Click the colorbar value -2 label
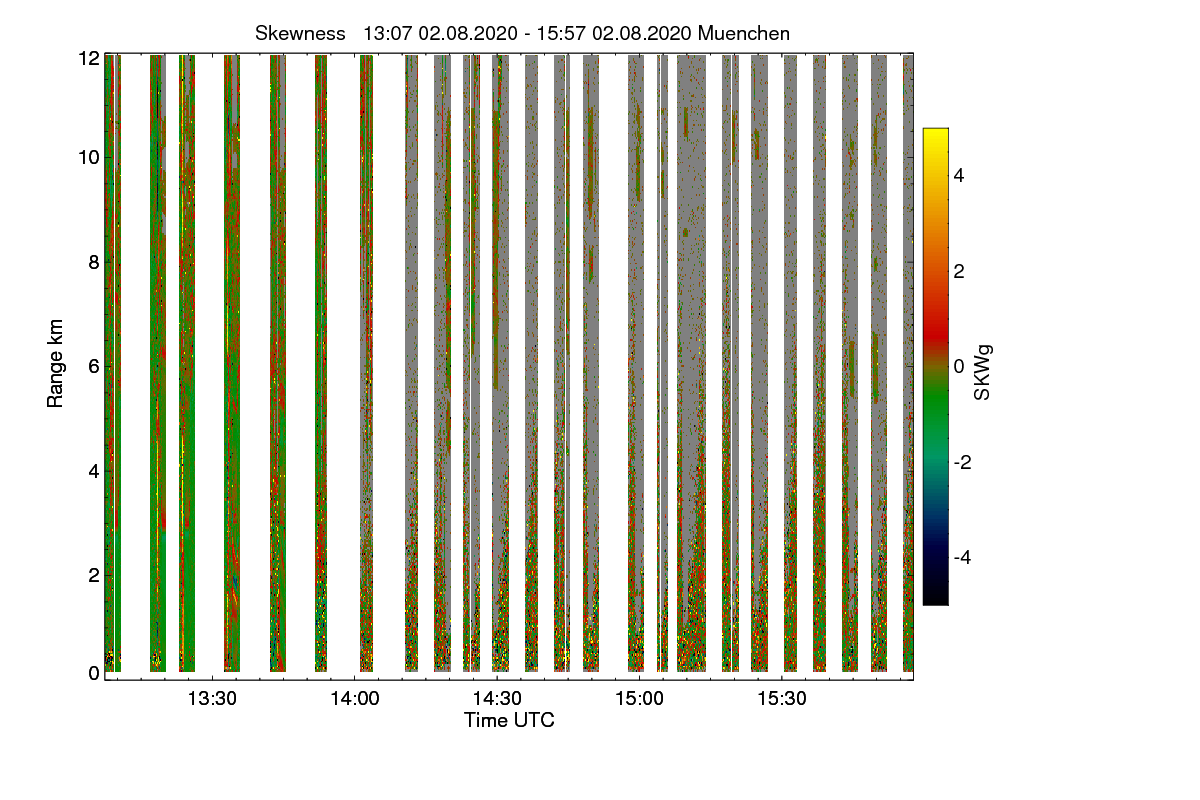Image resolution: width=1200 pixels, height=800 pixels. (962, 462)
